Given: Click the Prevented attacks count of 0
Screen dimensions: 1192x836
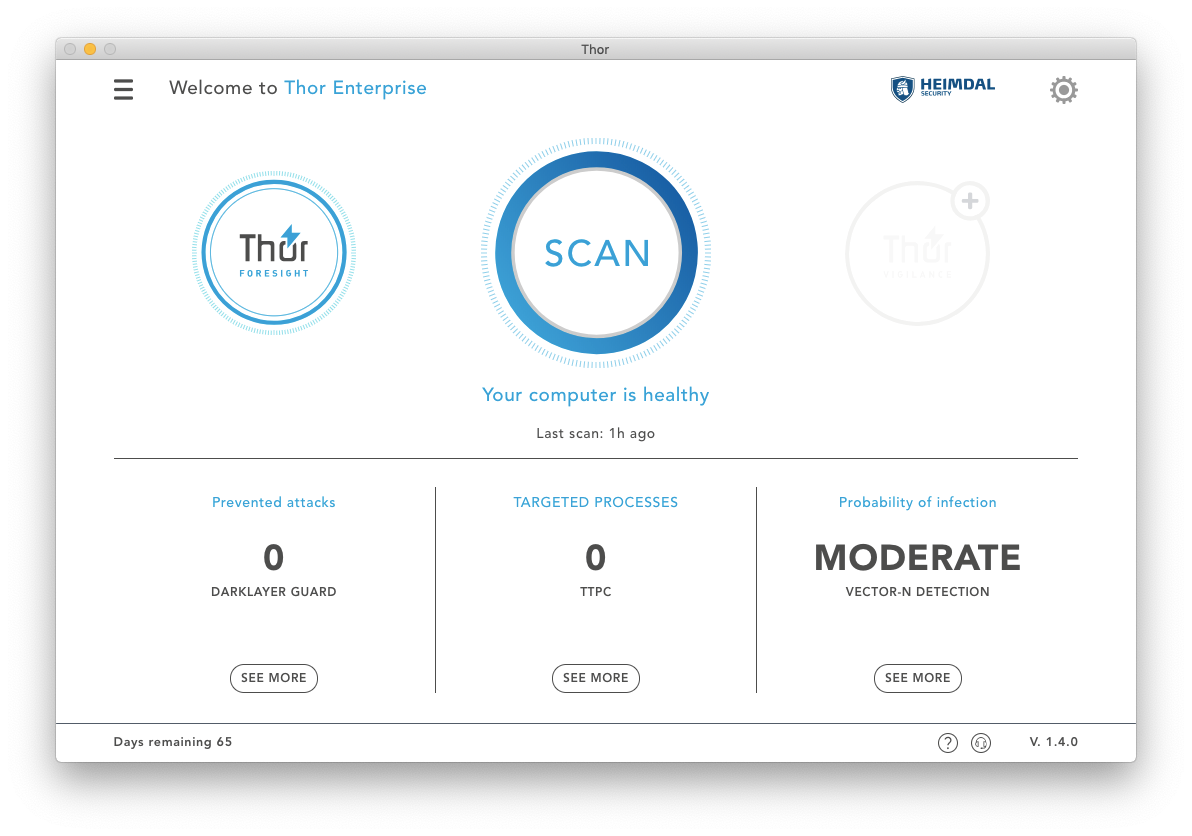Looking at the screenshot, I should pyautogui.click(x=274, y=558).
